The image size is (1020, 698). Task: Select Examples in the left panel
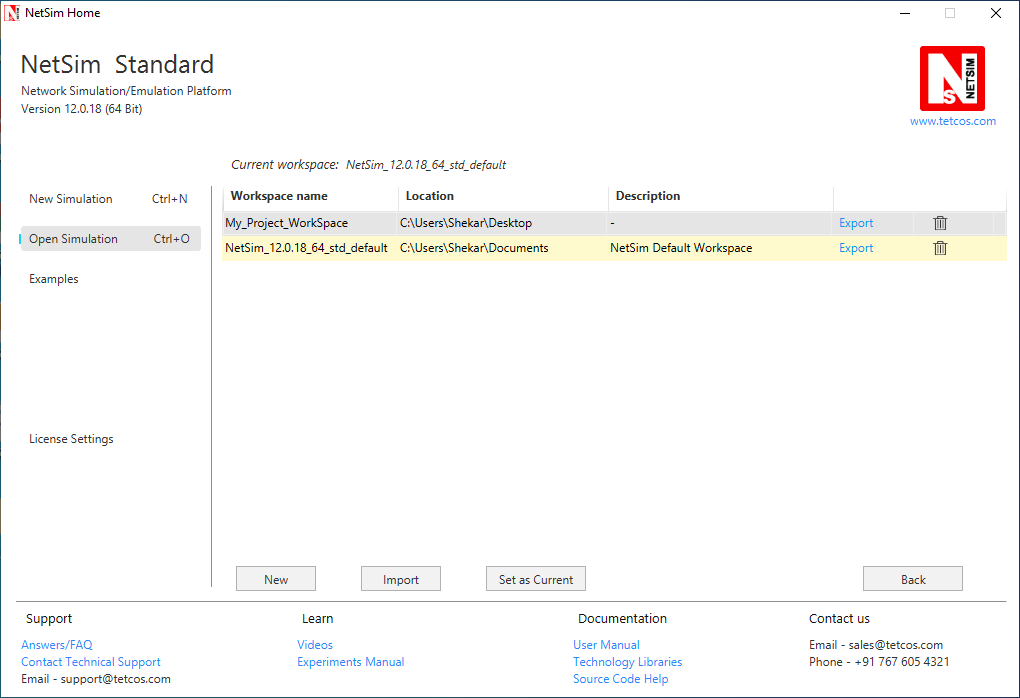click(53, 278)
